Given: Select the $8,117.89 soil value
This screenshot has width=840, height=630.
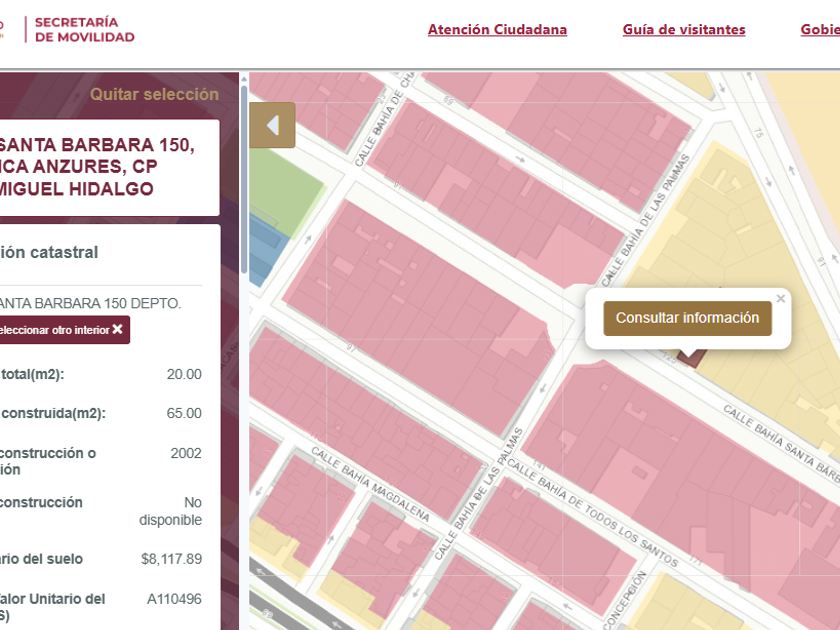Looking at the screenshot, I should [x=171, y=559].
